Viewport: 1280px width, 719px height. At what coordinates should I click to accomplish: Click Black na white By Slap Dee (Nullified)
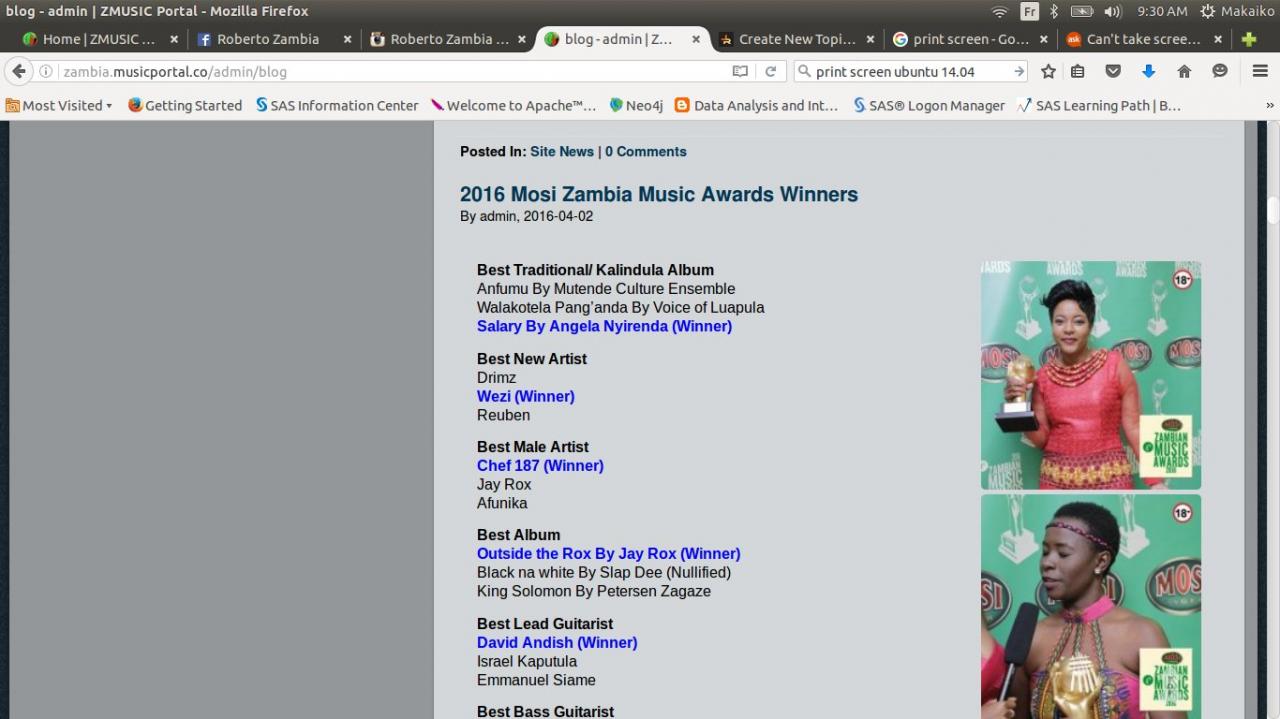[x=604, y=572]
